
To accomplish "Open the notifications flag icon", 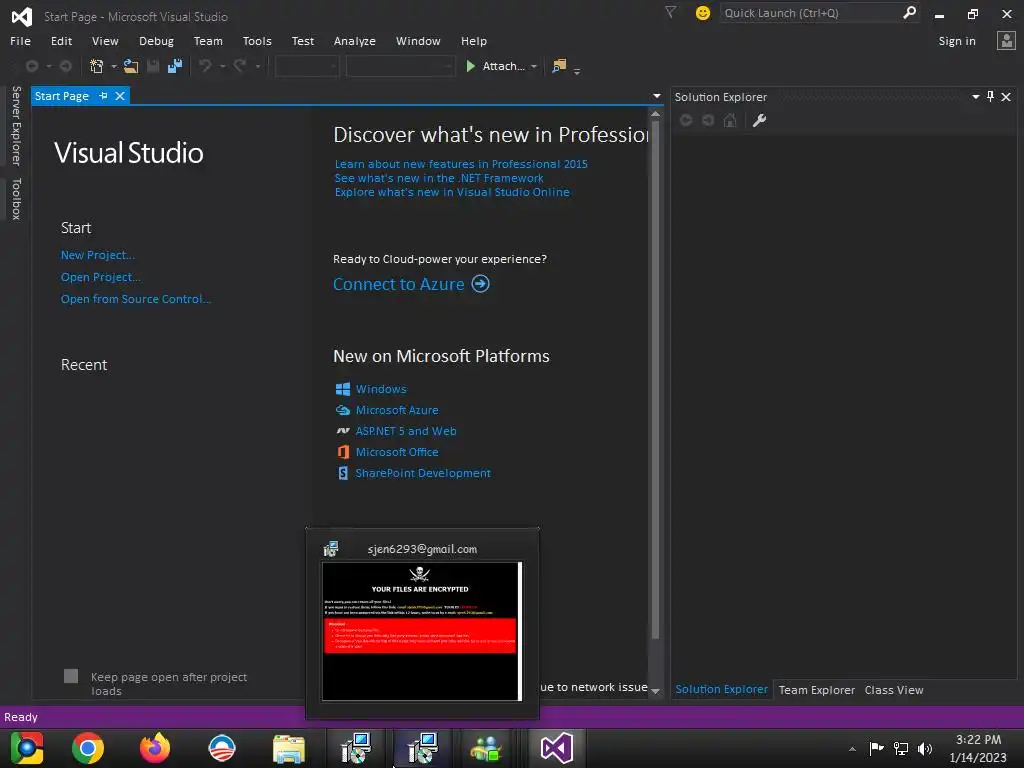I will pos(670,12).
